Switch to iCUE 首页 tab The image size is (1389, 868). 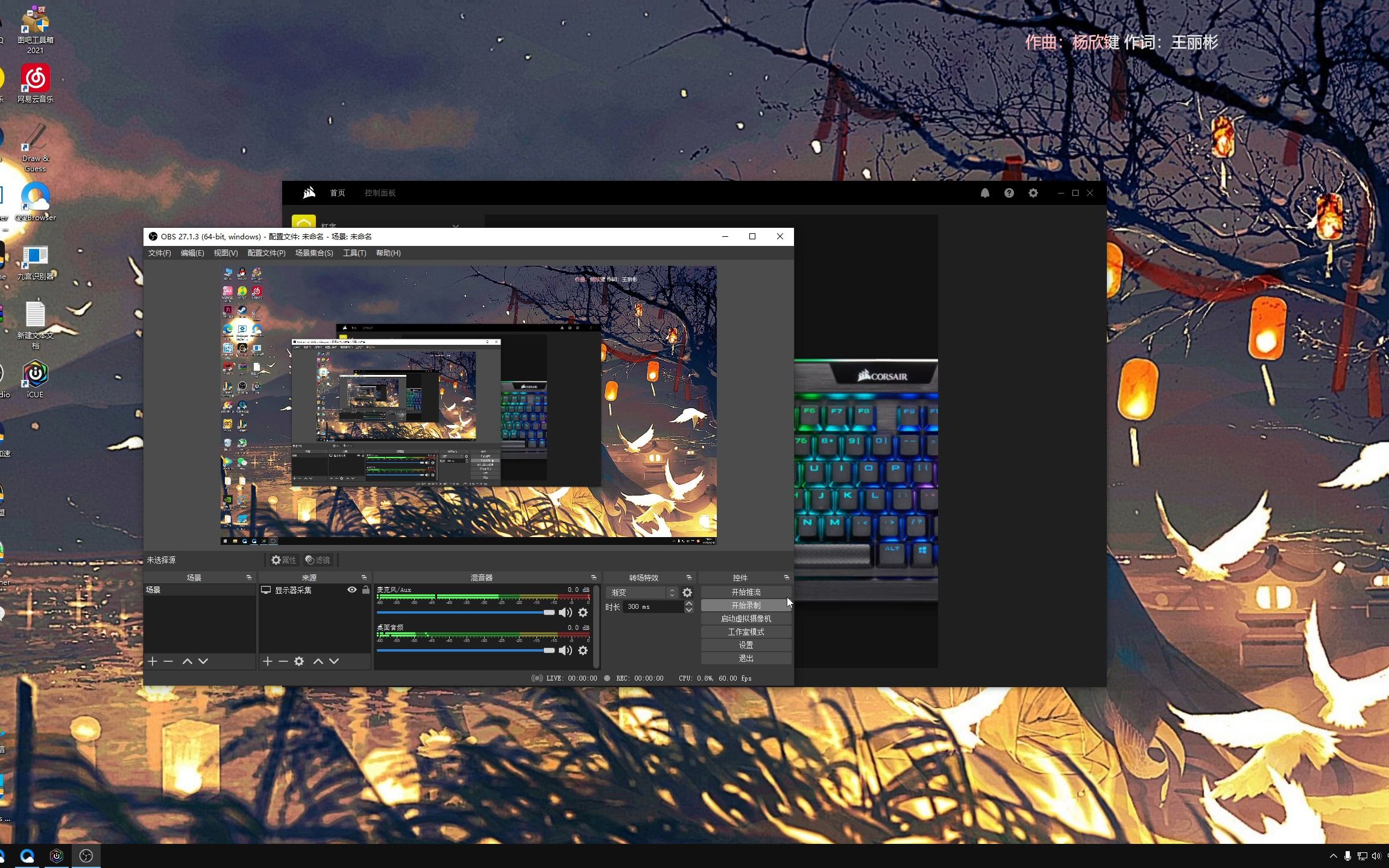[x=338, y=193]
